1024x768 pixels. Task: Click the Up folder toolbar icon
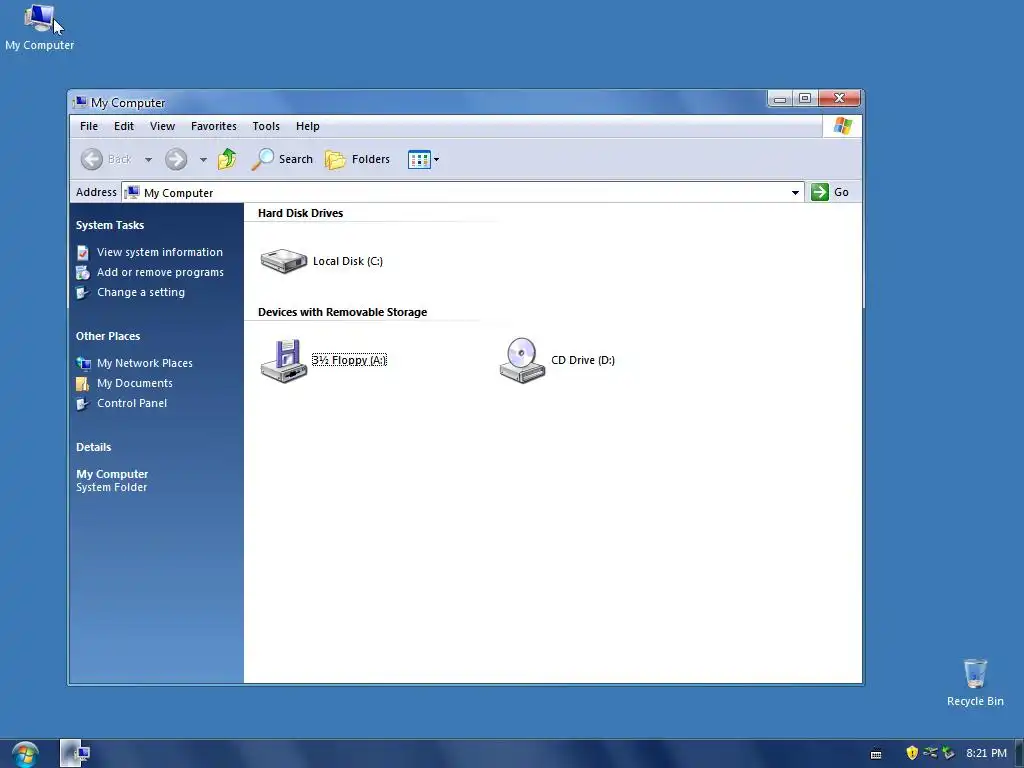(x=227, y=159)
